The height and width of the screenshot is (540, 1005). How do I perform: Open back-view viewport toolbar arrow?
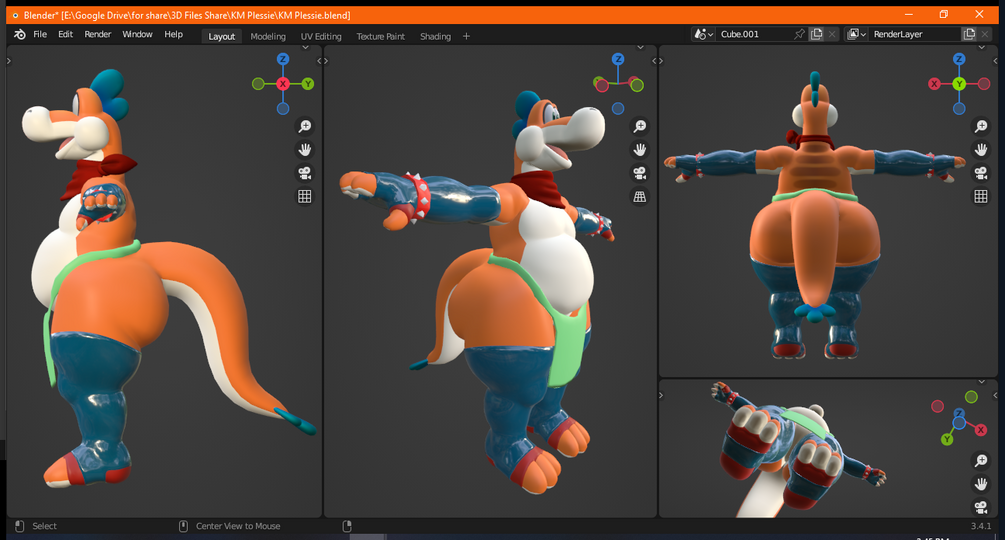click(661, 61)
